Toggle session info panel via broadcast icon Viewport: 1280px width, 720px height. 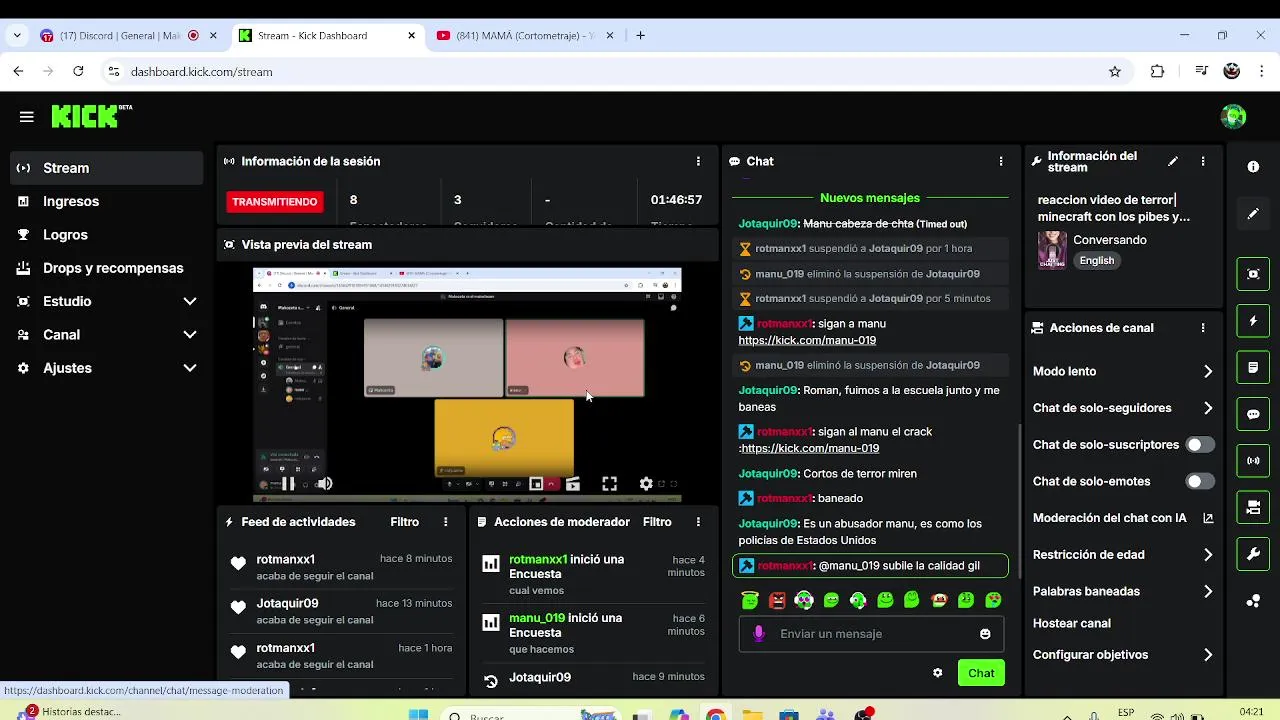[x=1253, y=461]
